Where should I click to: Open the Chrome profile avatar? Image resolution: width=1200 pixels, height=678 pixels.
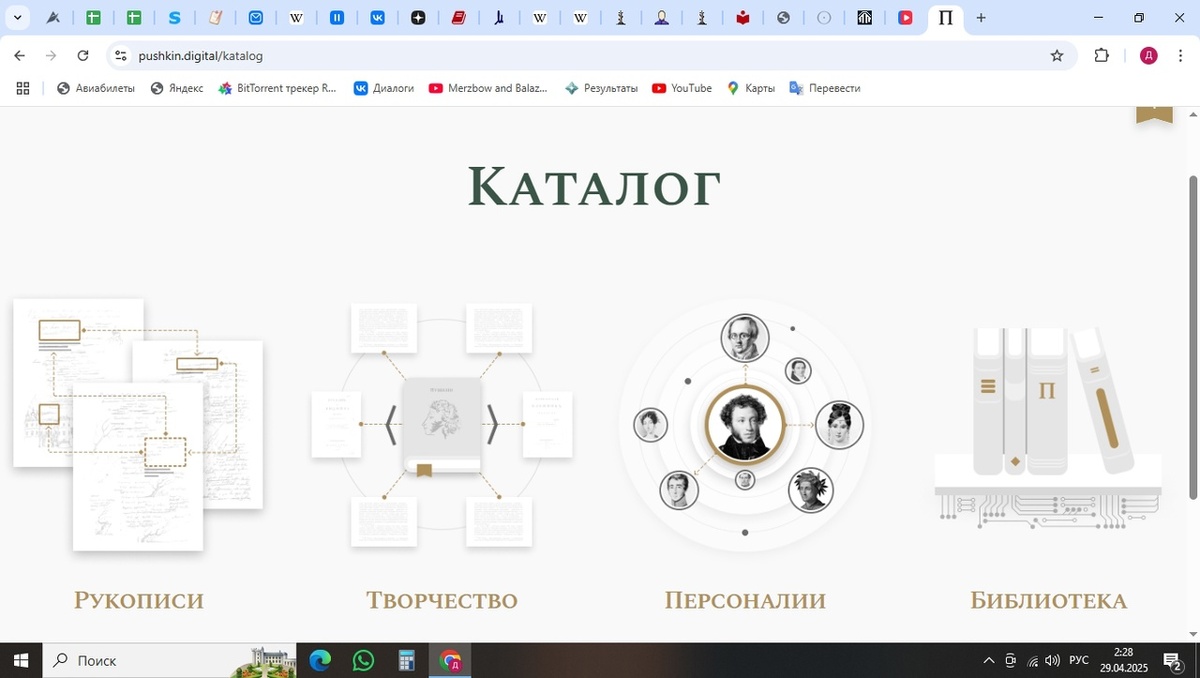(x=1148, y=56)
